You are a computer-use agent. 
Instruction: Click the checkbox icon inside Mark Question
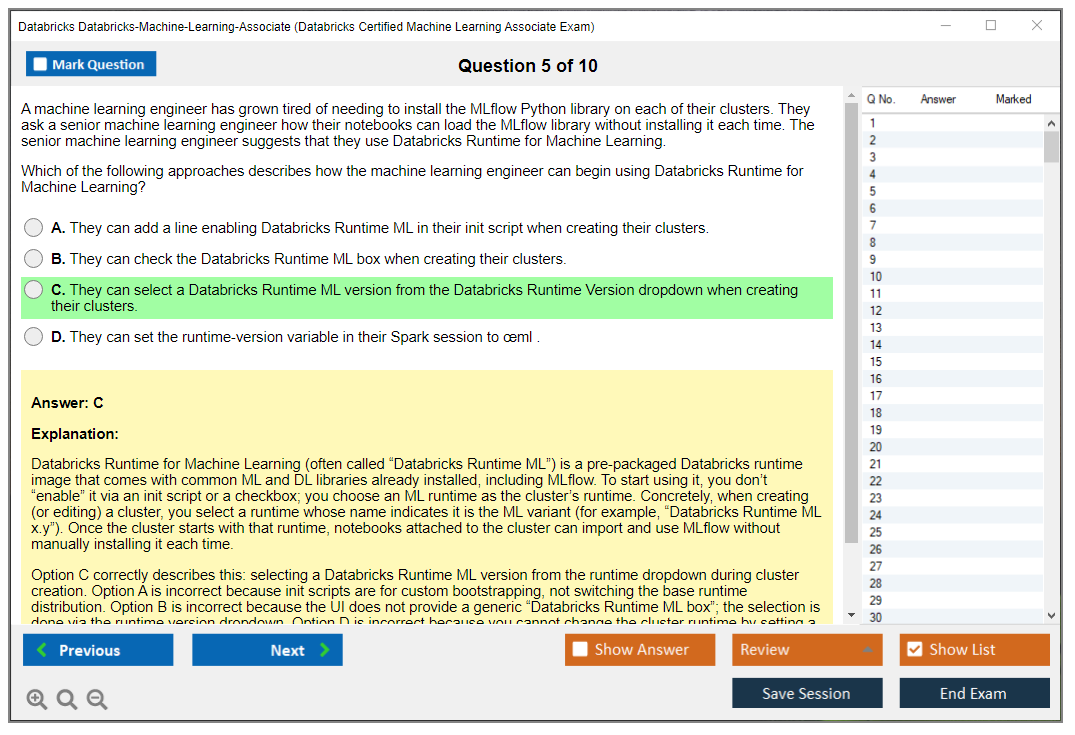point(38,63)
